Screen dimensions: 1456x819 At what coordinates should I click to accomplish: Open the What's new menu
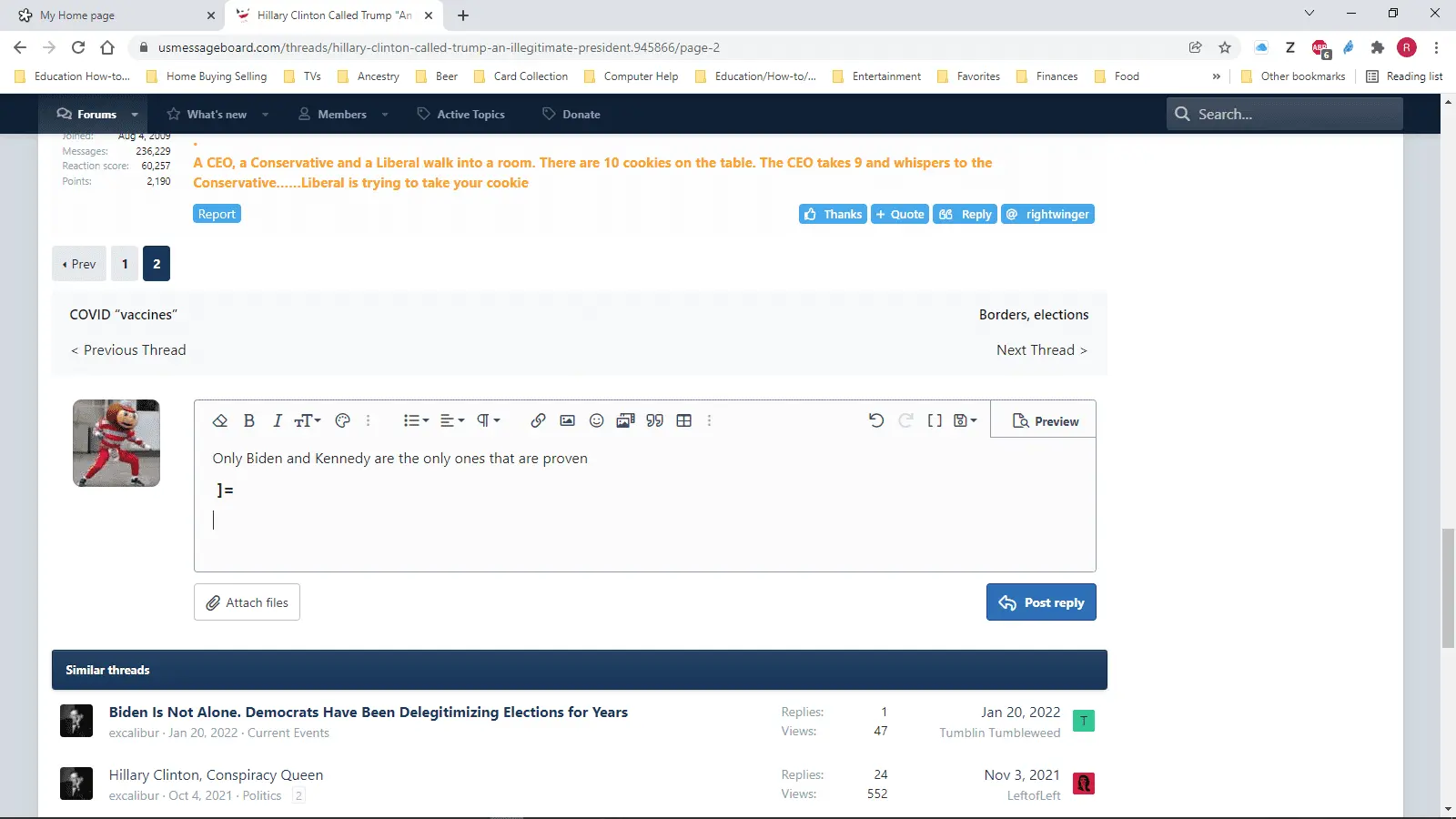click(217, 115)
